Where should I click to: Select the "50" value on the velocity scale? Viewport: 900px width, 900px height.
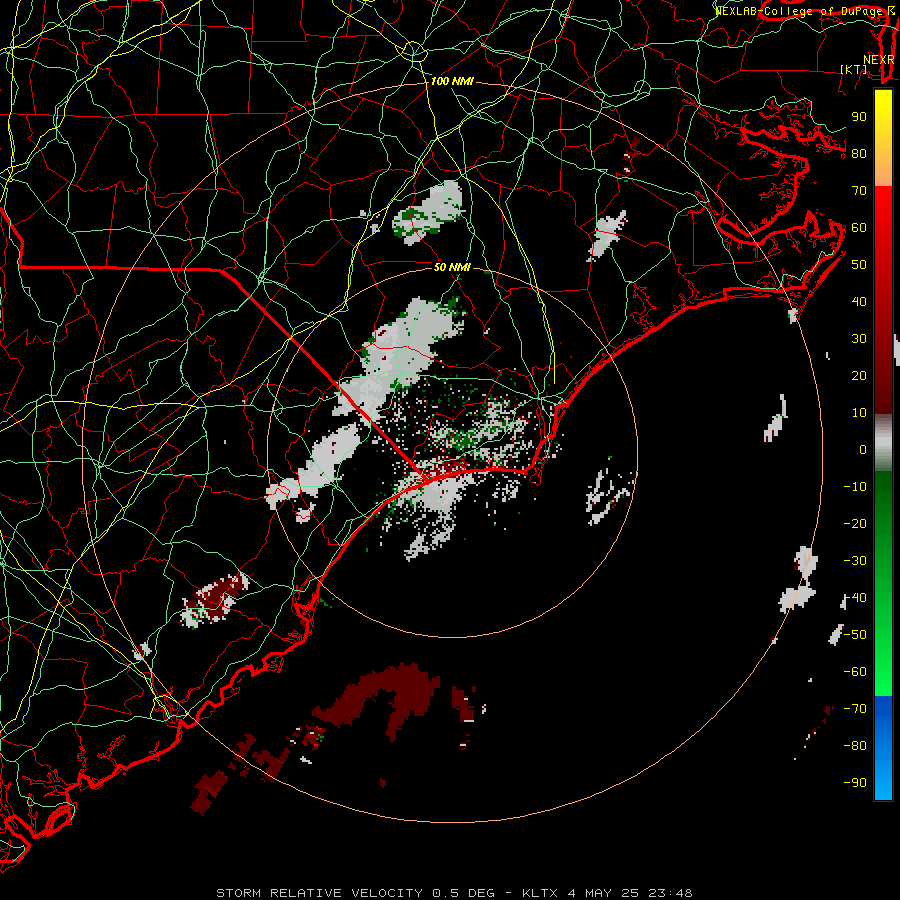[859, 265]
